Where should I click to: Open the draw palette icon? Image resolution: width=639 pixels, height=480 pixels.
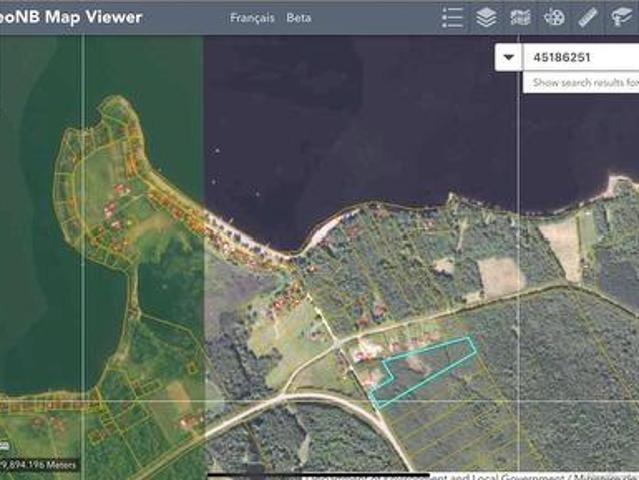(554, 18)
